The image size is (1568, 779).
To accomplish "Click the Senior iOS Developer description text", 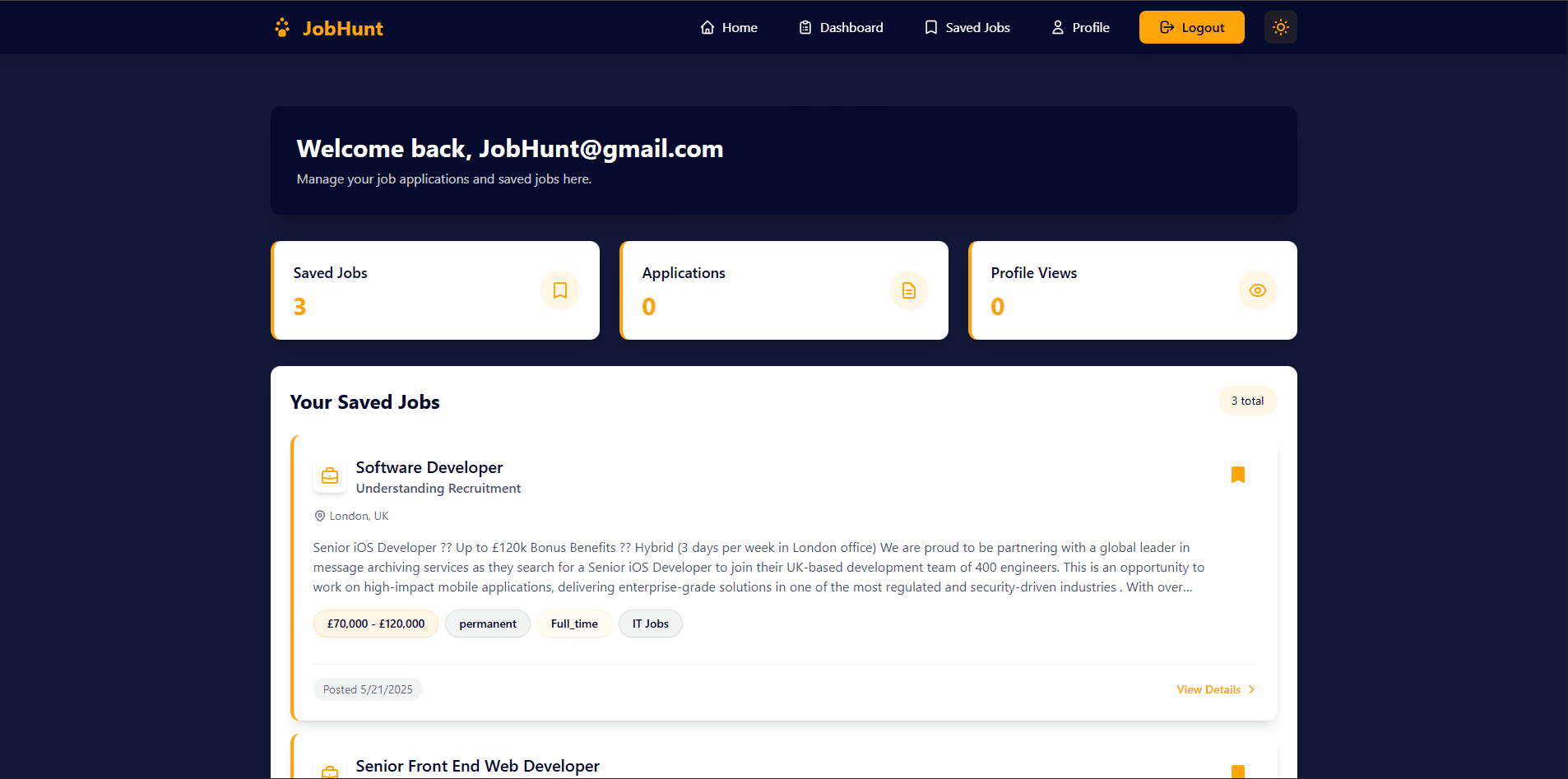I will [x=758, y=568].
